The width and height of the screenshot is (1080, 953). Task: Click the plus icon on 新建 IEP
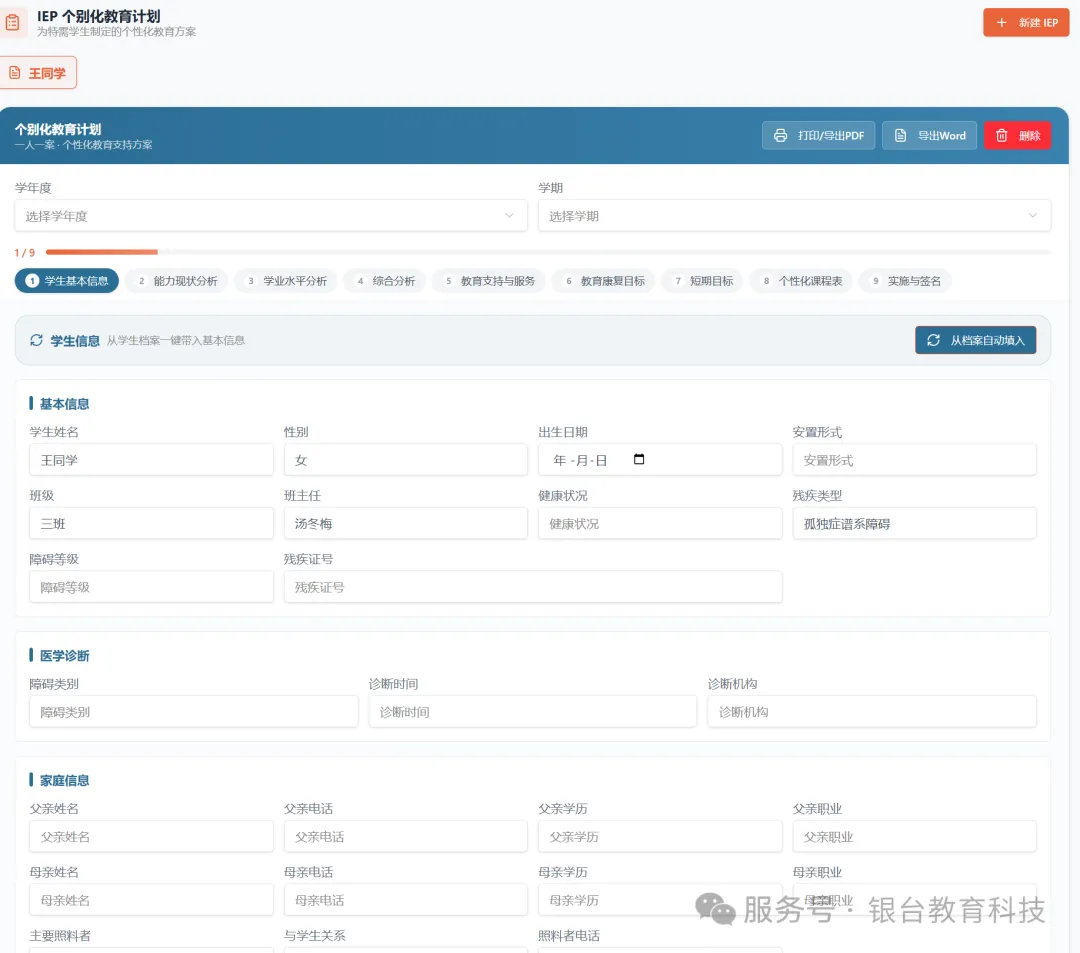click(1001, 23)
